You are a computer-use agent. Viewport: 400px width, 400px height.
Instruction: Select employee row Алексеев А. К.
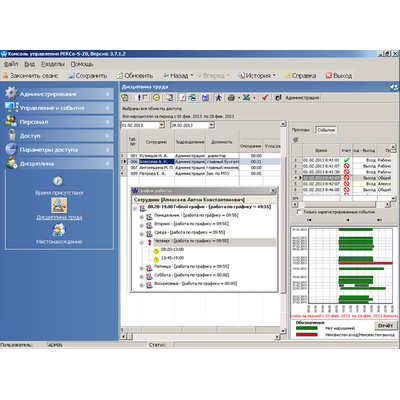point(200,162)
